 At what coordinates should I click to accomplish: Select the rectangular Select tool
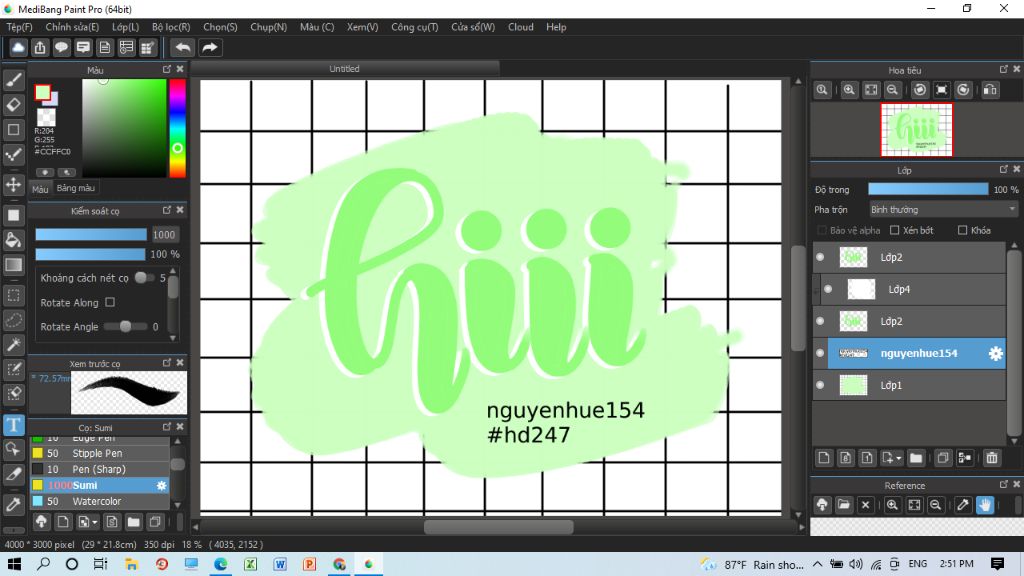pyautogui.click(x=14, y=295)
